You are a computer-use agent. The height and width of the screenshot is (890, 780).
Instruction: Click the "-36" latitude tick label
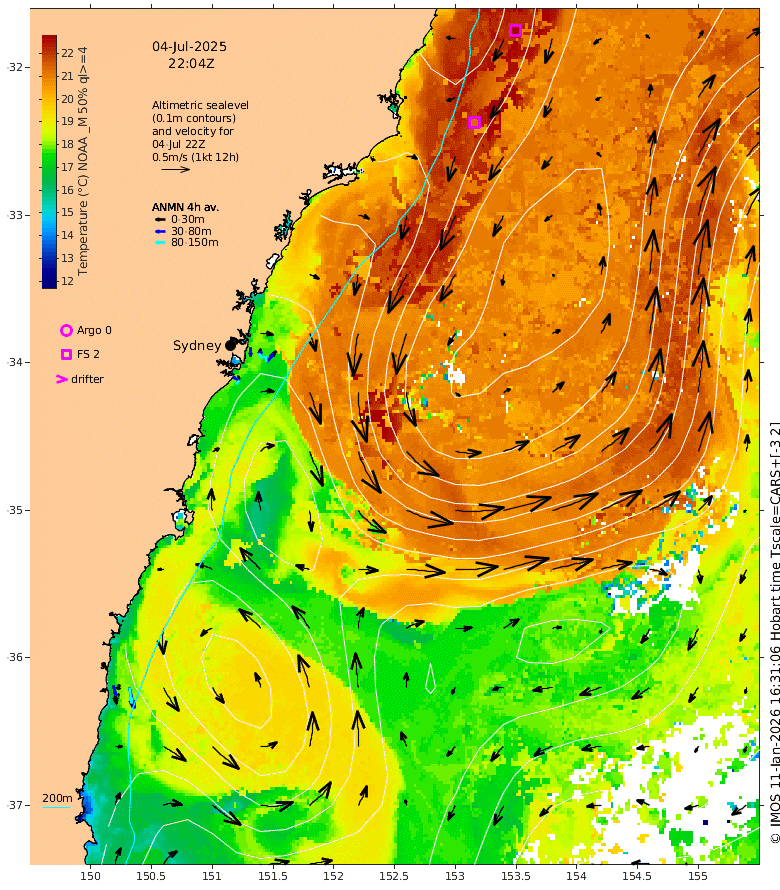[x=15, y=657]
